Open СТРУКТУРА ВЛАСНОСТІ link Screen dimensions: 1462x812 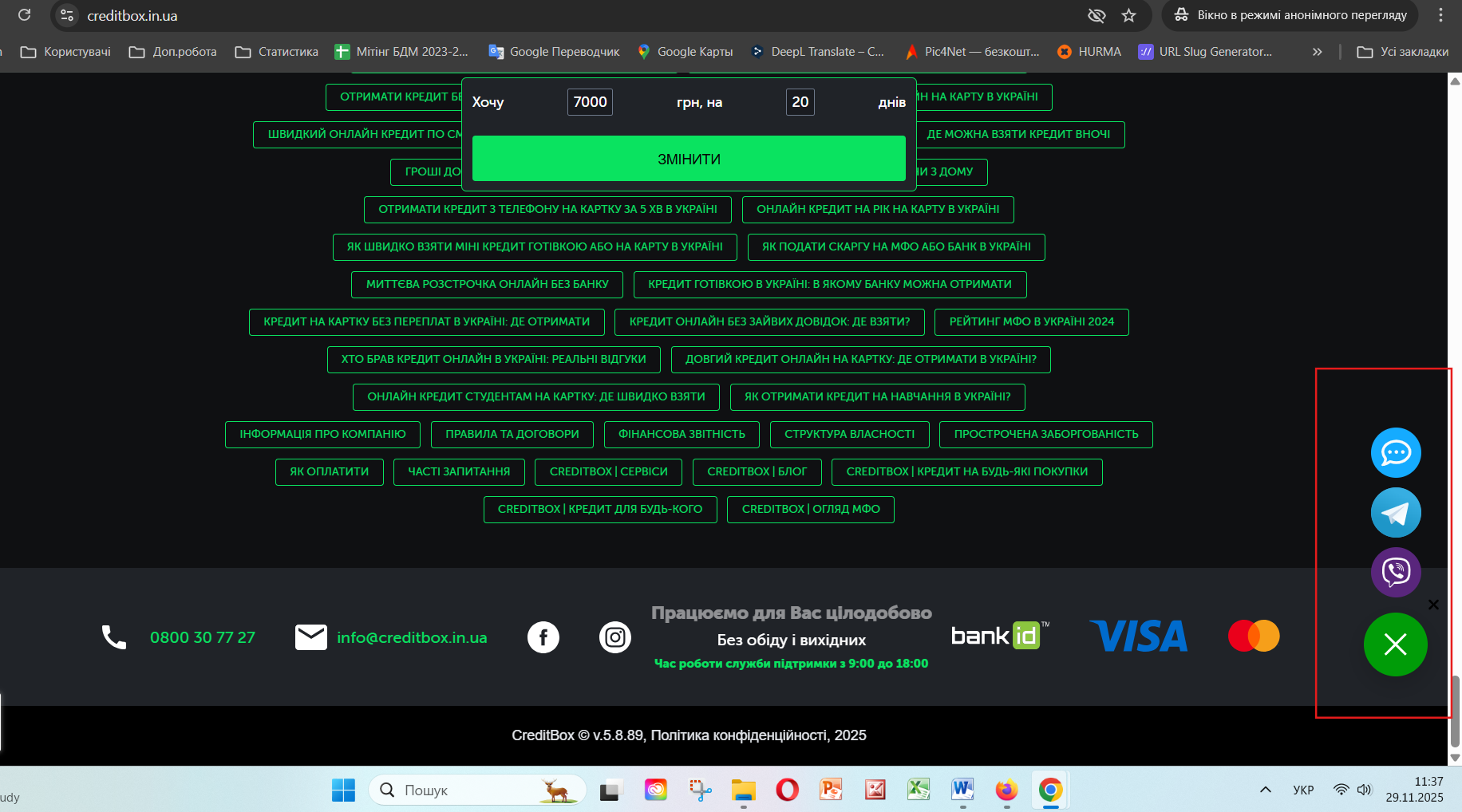coord(849,435)
